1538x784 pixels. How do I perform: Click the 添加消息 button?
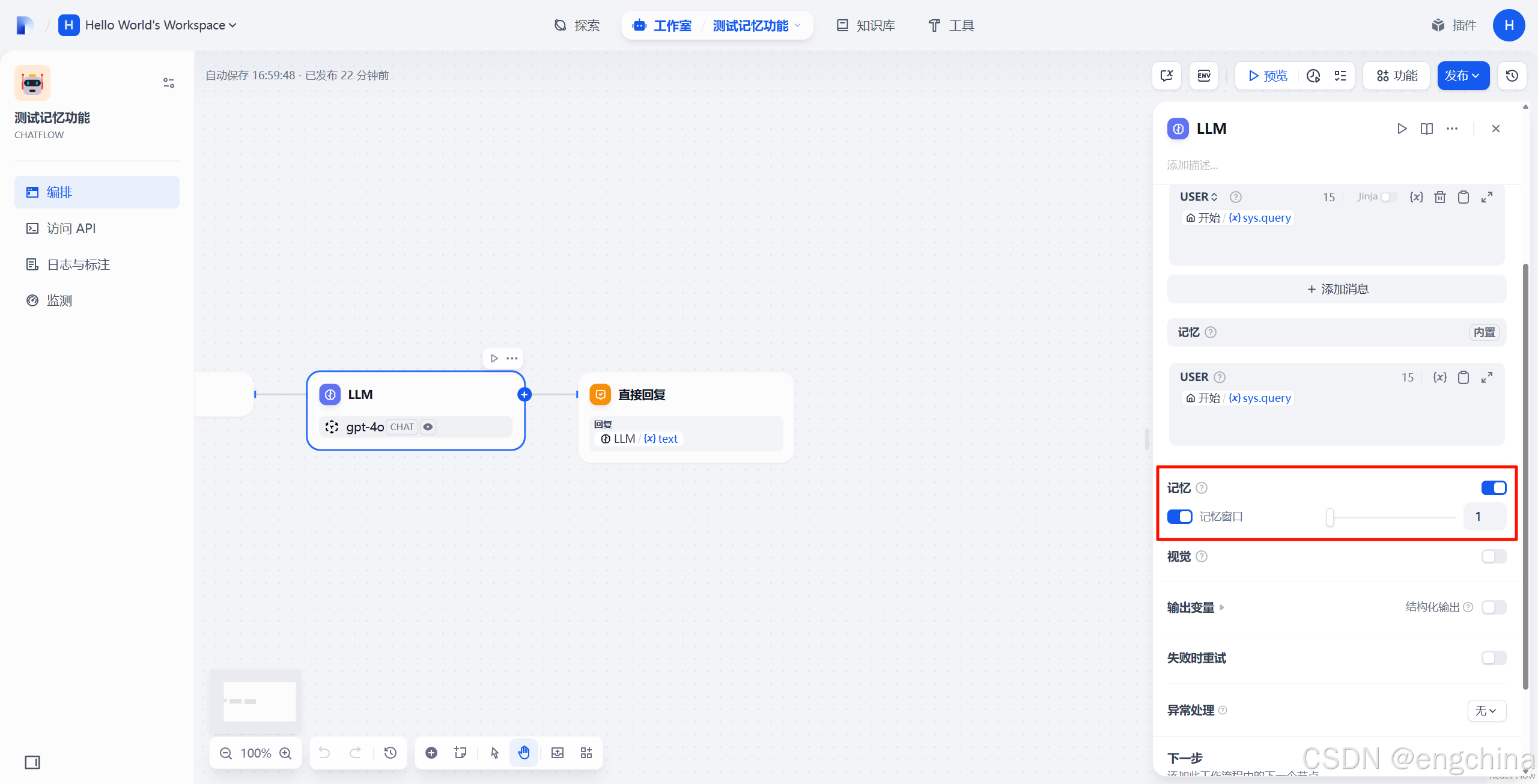[1337, 289]
